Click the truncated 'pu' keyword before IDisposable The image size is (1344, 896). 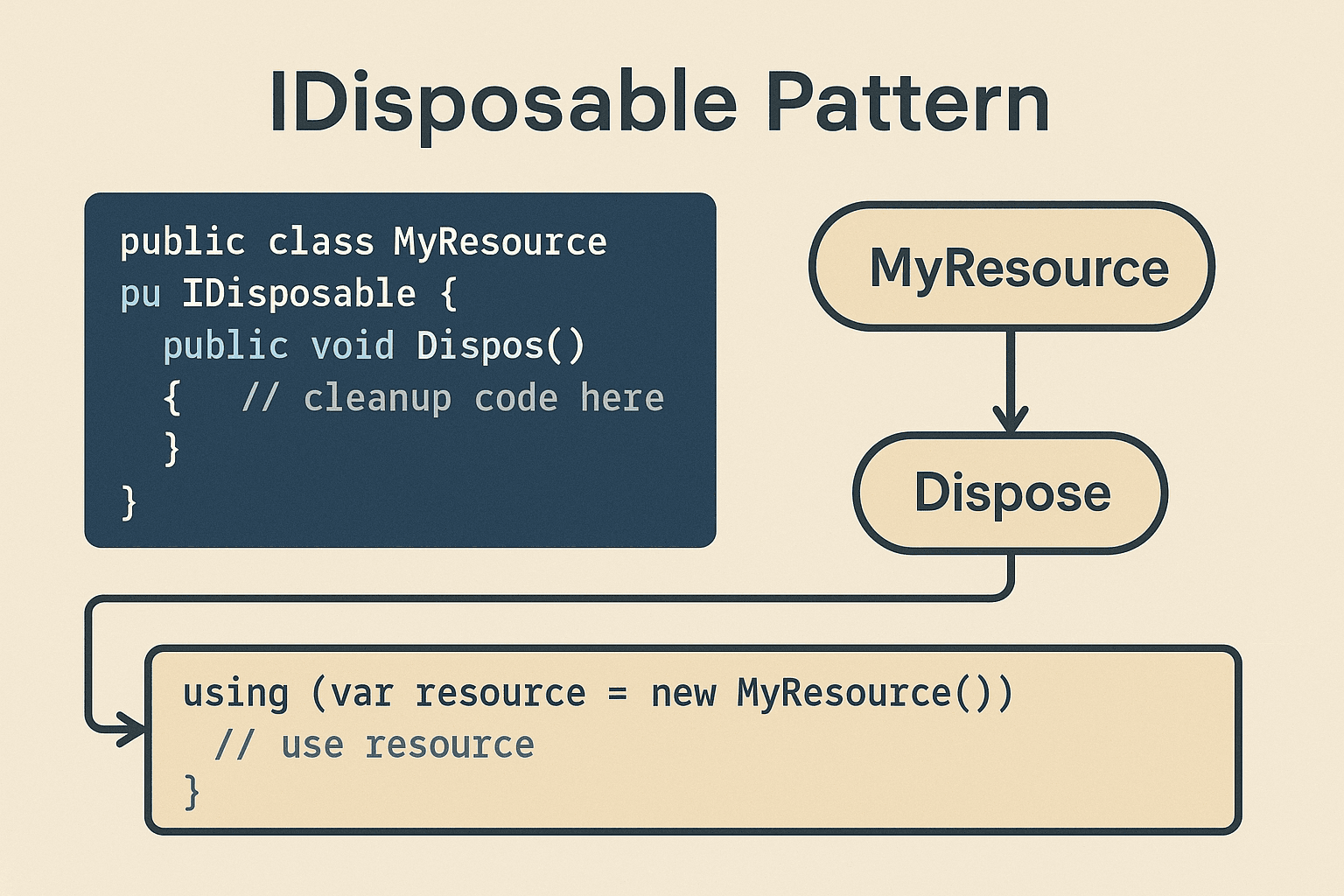[140, 295]
